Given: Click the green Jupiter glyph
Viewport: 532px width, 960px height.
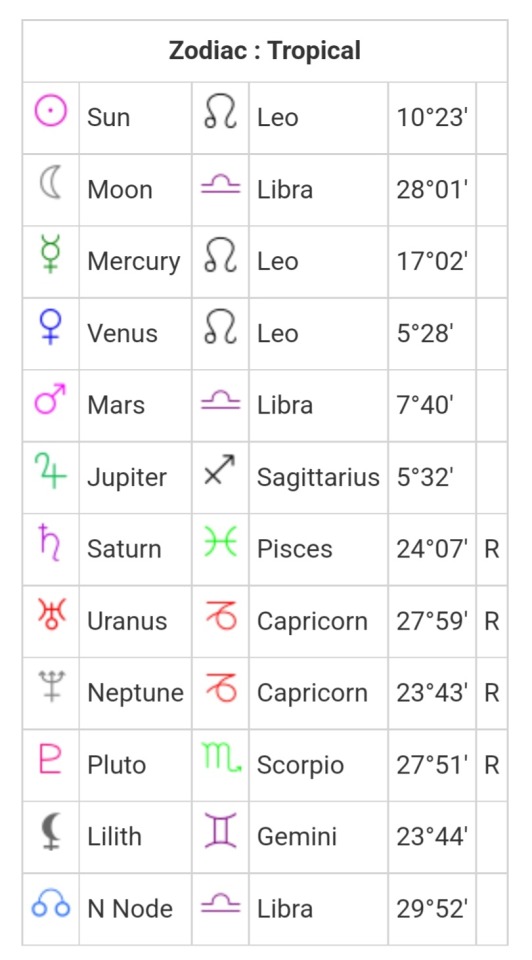Looking at the screenshot, I should tap(50, 471).
